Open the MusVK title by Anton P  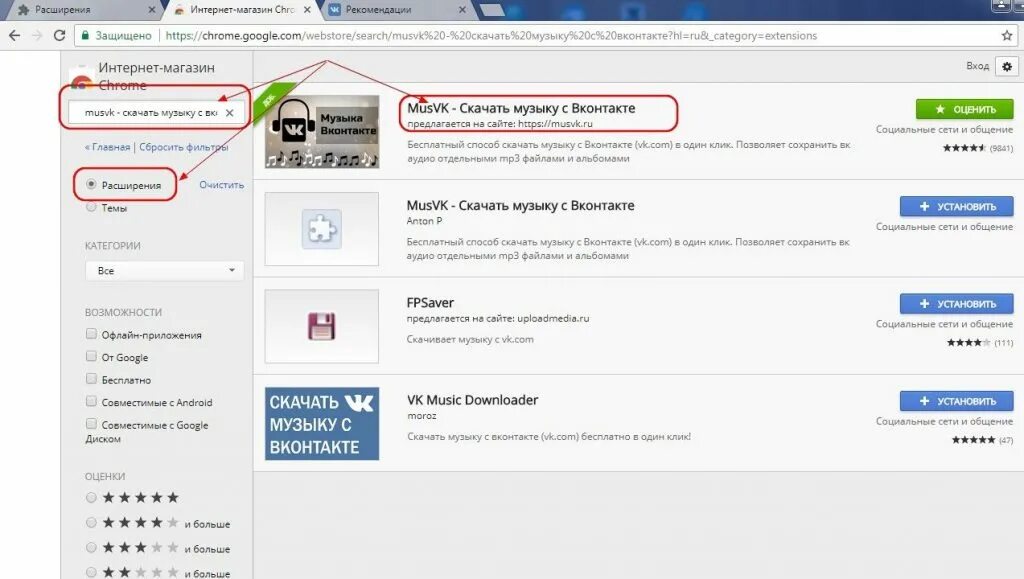(520, 205)
